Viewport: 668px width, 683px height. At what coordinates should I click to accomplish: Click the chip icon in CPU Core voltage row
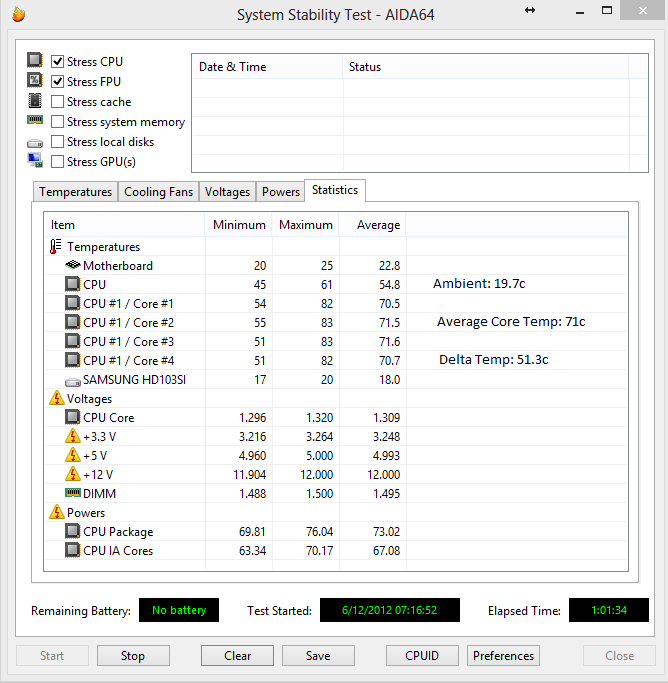72,417
